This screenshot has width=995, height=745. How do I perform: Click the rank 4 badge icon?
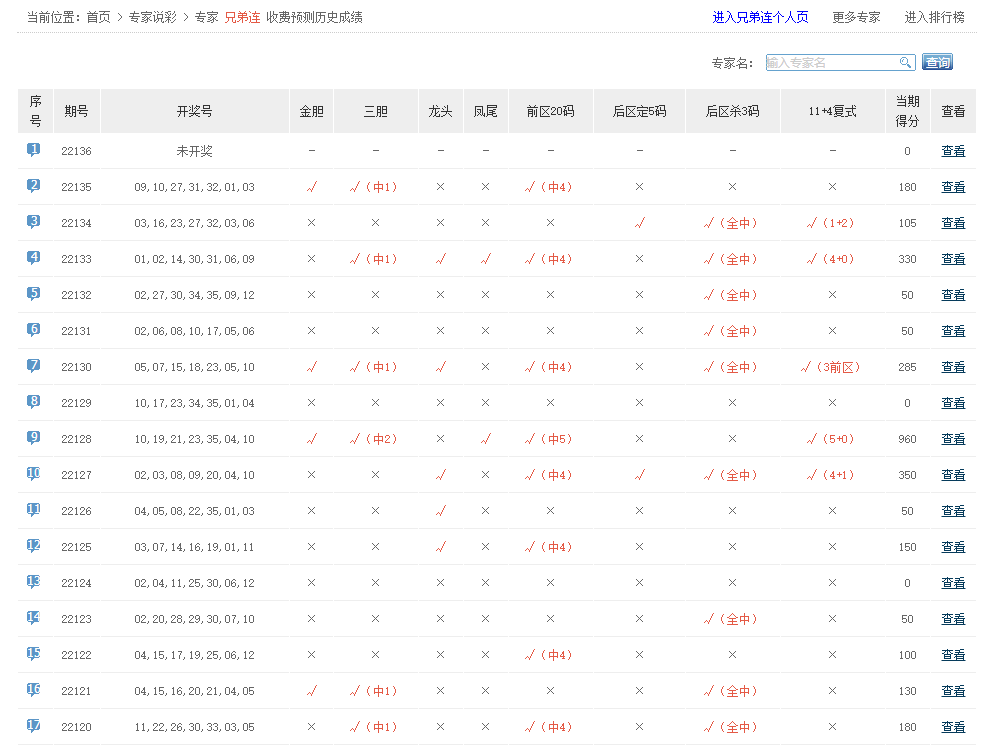click(34, 258)
